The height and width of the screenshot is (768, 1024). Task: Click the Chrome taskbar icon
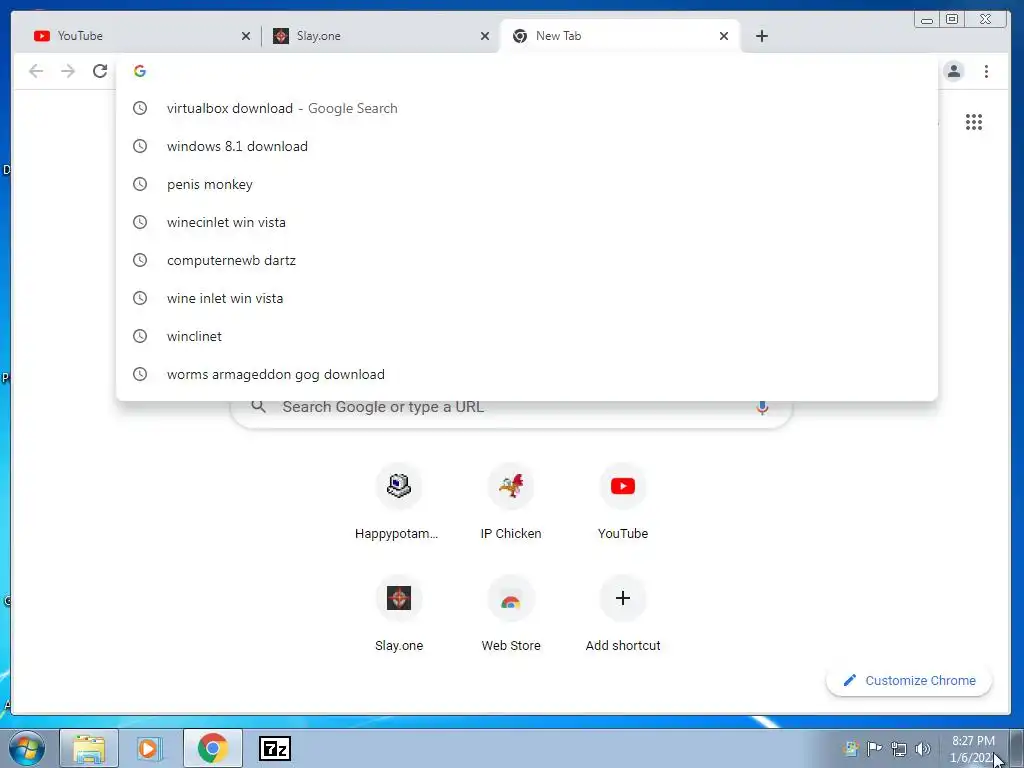point(213,748)
